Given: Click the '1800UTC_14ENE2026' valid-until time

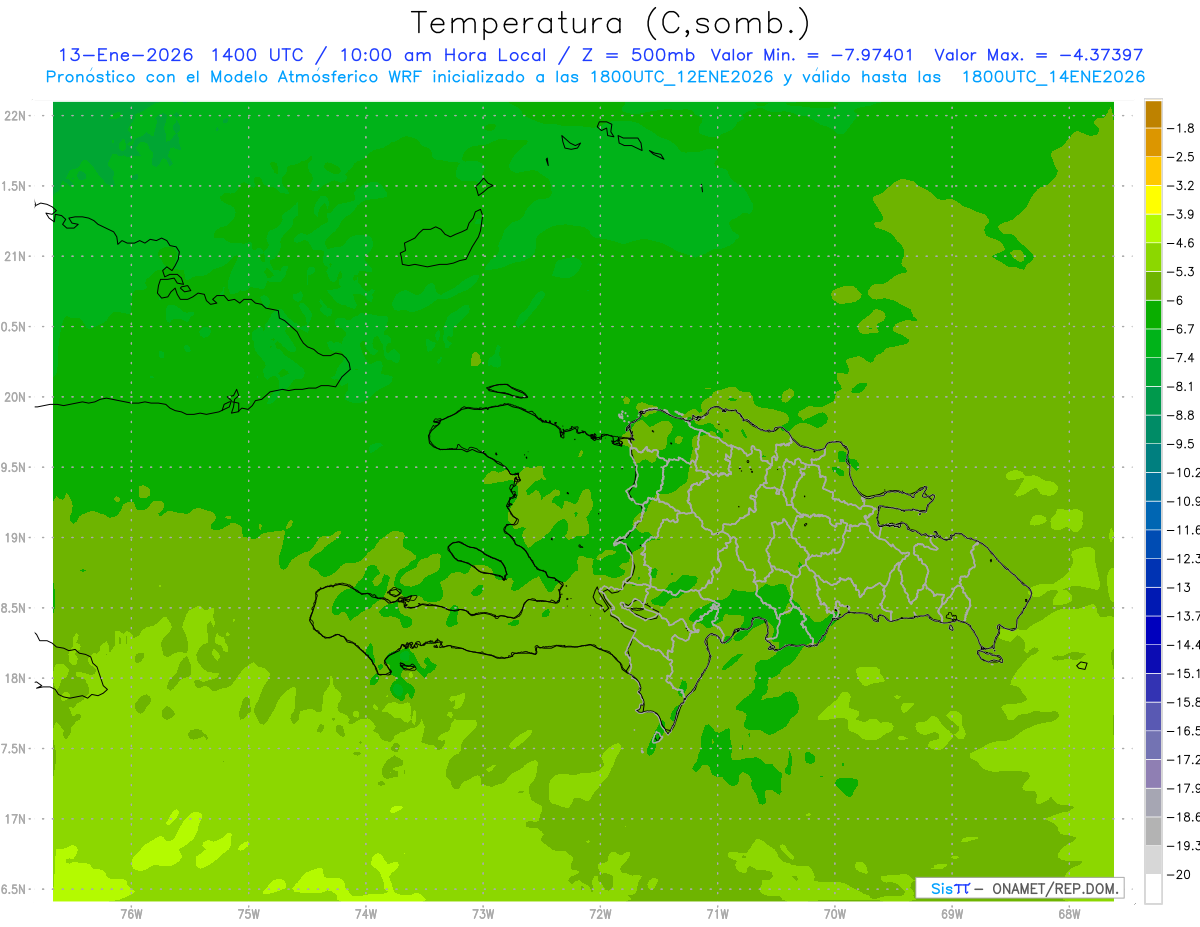Looking at the screenshot, I should tap(1053, 77).
